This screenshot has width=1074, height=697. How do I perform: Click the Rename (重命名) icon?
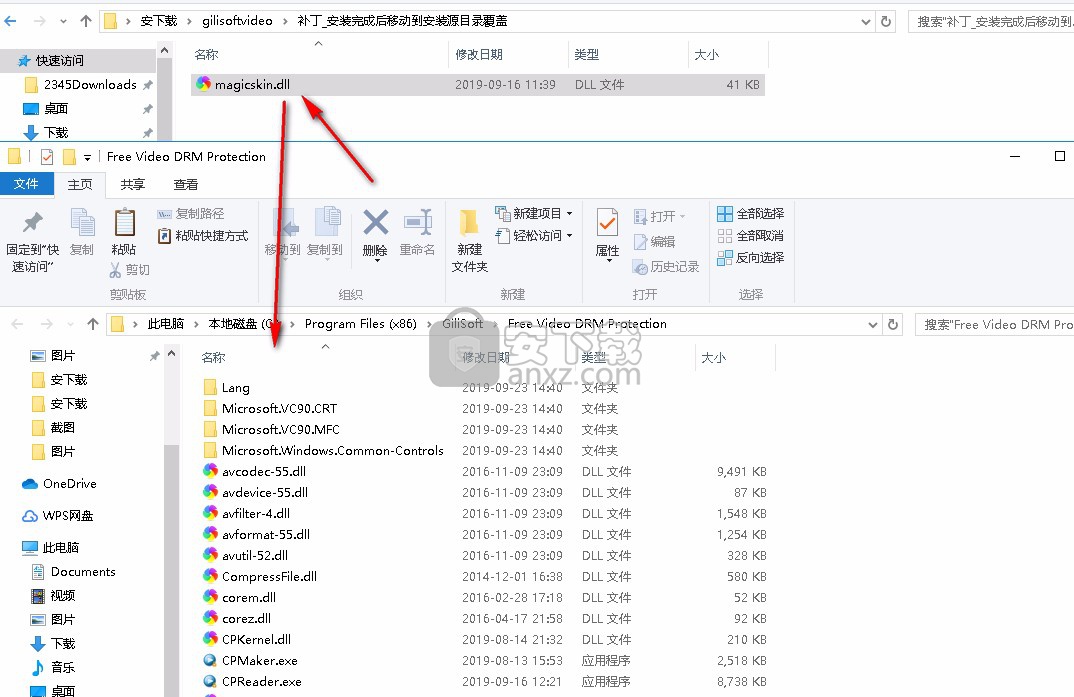418,223
